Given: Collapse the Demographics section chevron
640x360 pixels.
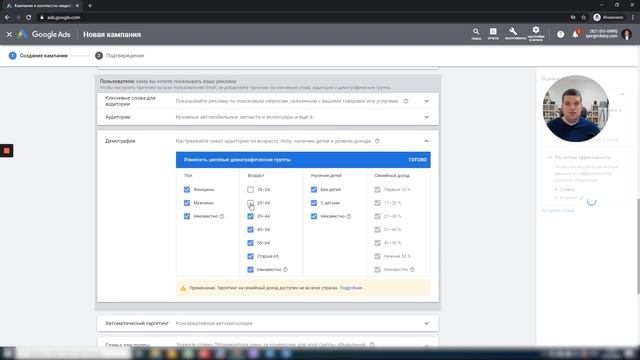Looking at the screenshot, I should 427,141.
